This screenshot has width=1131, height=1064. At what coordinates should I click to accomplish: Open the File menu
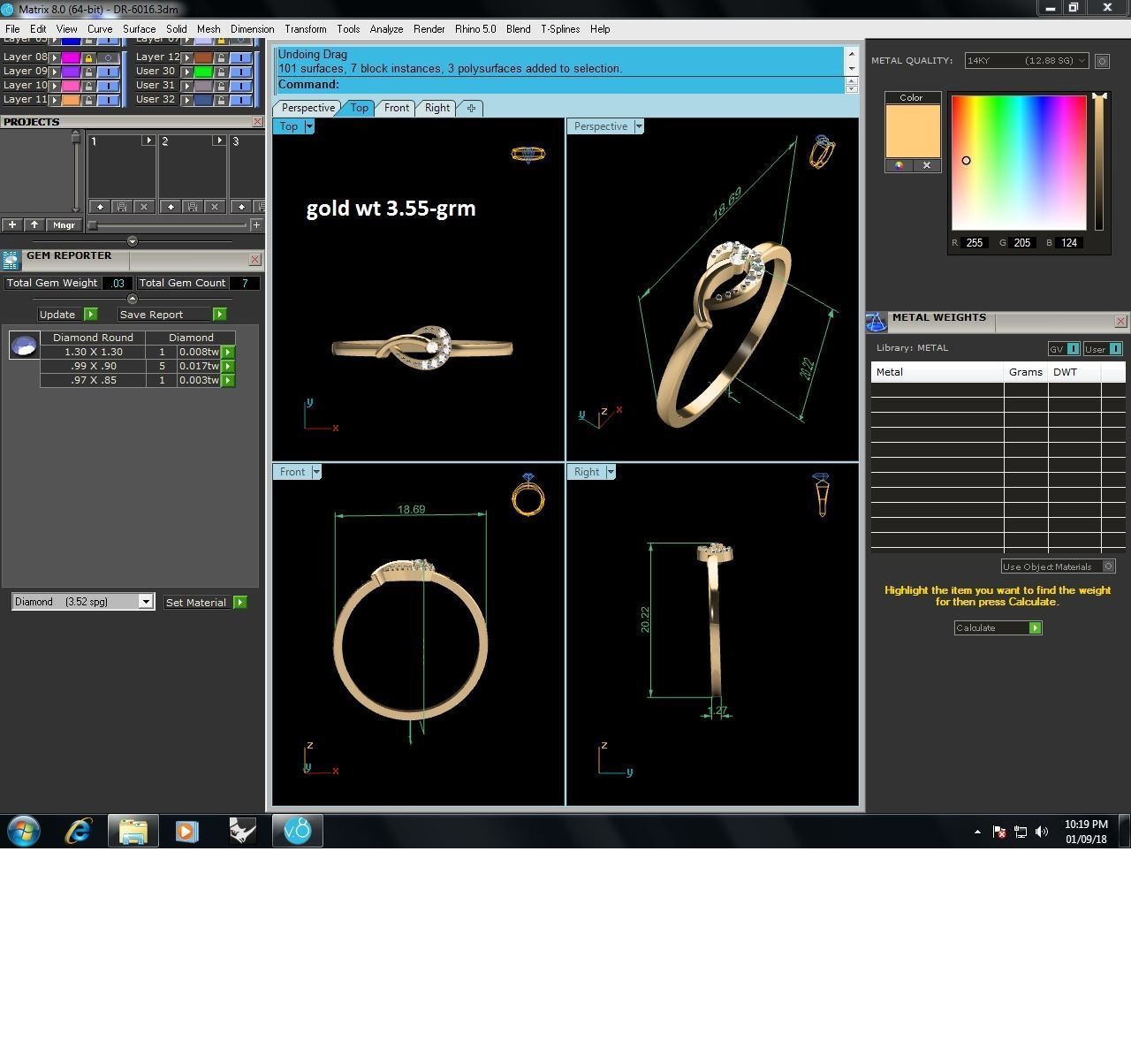coord(12,29)
